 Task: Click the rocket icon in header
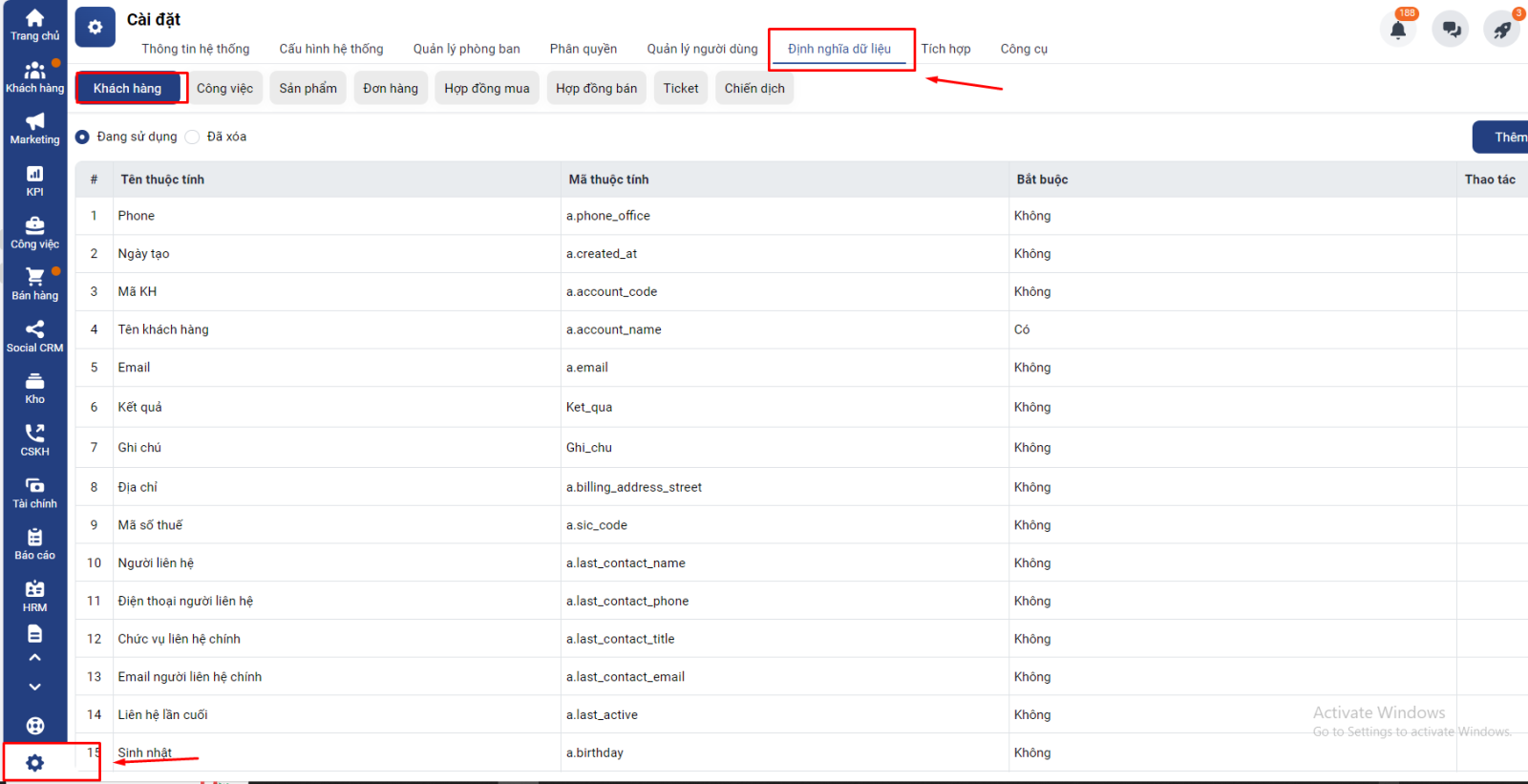1502,30
